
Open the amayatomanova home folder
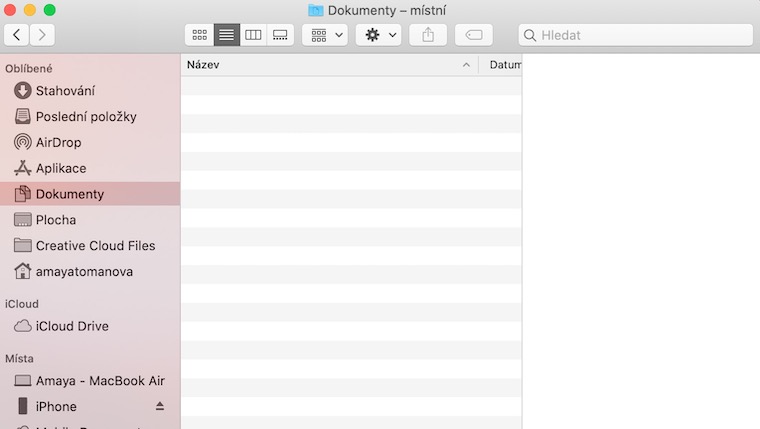pyautogui.click(x=90, y=271)
